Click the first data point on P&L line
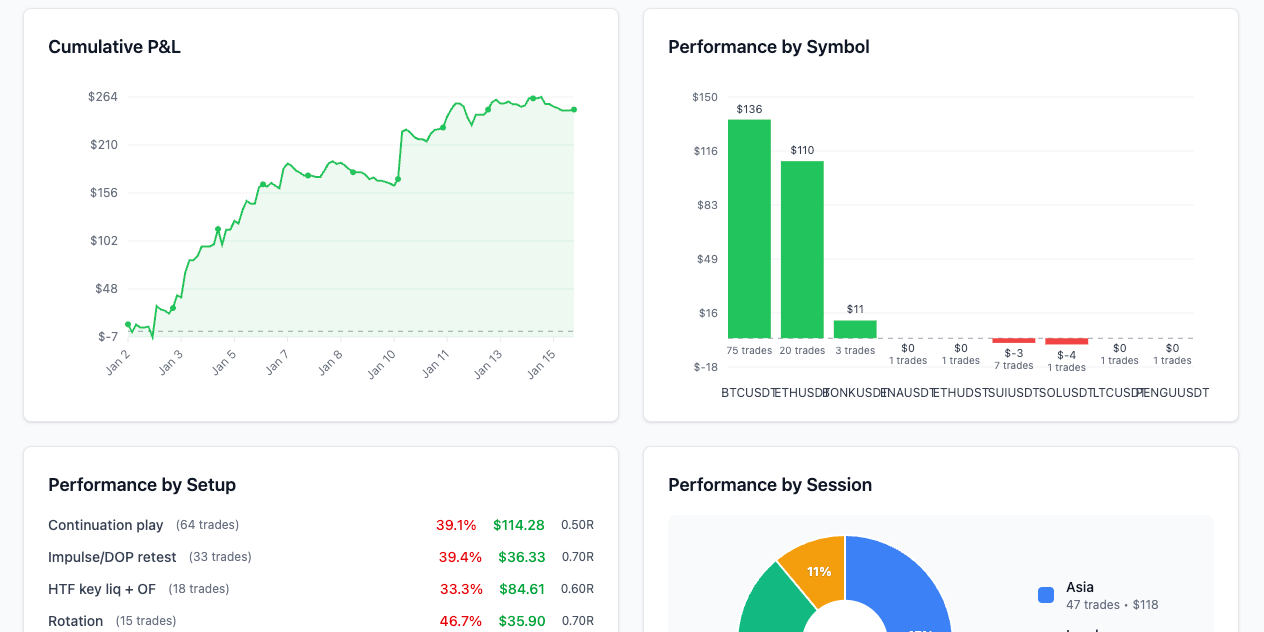Viewport: 1264px width, 632px height. 127,325
